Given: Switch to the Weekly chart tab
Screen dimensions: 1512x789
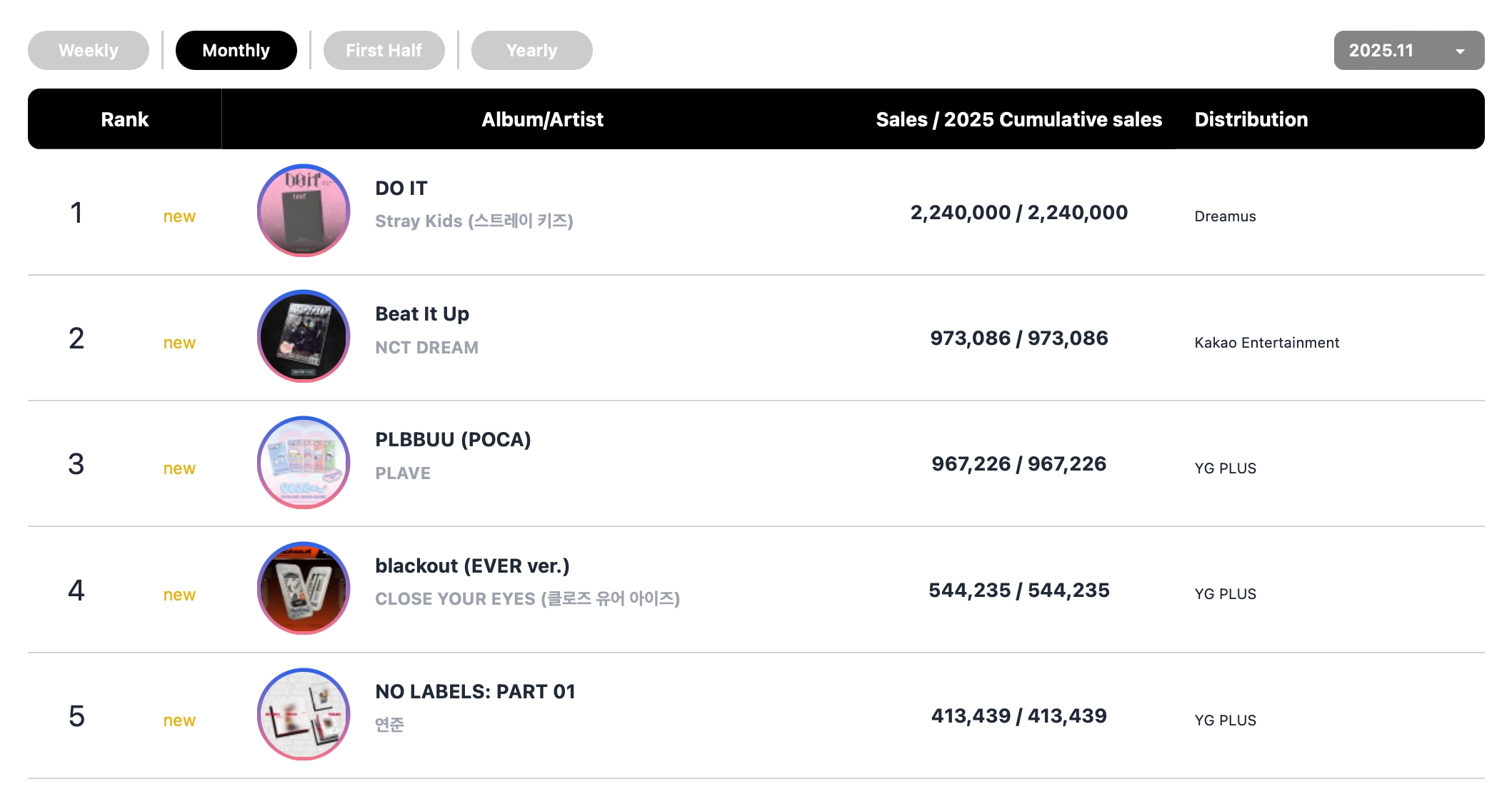Looking at the screenshot, I should click(x=89, y=51).
